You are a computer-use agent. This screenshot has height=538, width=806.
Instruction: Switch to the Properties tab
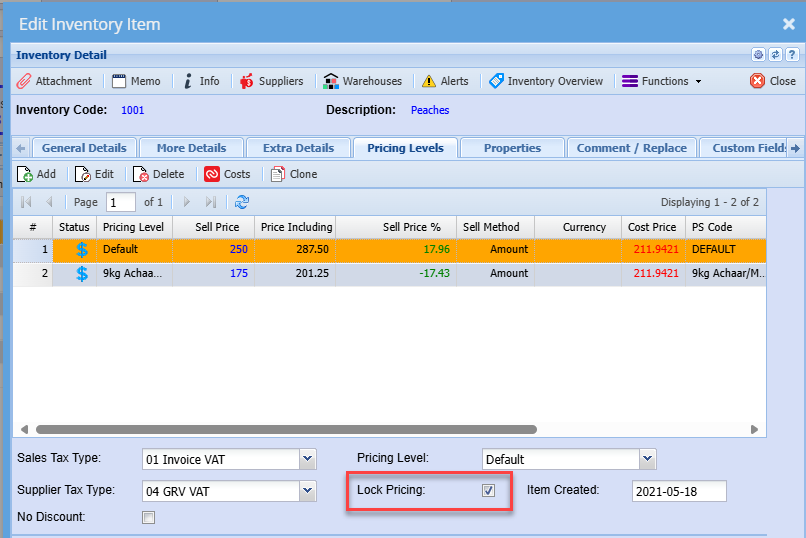tap(512, 148)
